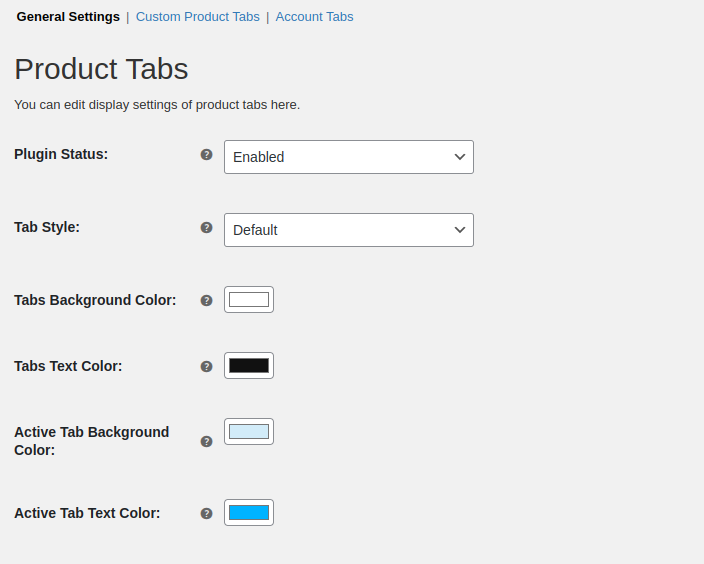Click the Tab Style field label
This screenshot has height=564, width=704.
click(47, 227)
